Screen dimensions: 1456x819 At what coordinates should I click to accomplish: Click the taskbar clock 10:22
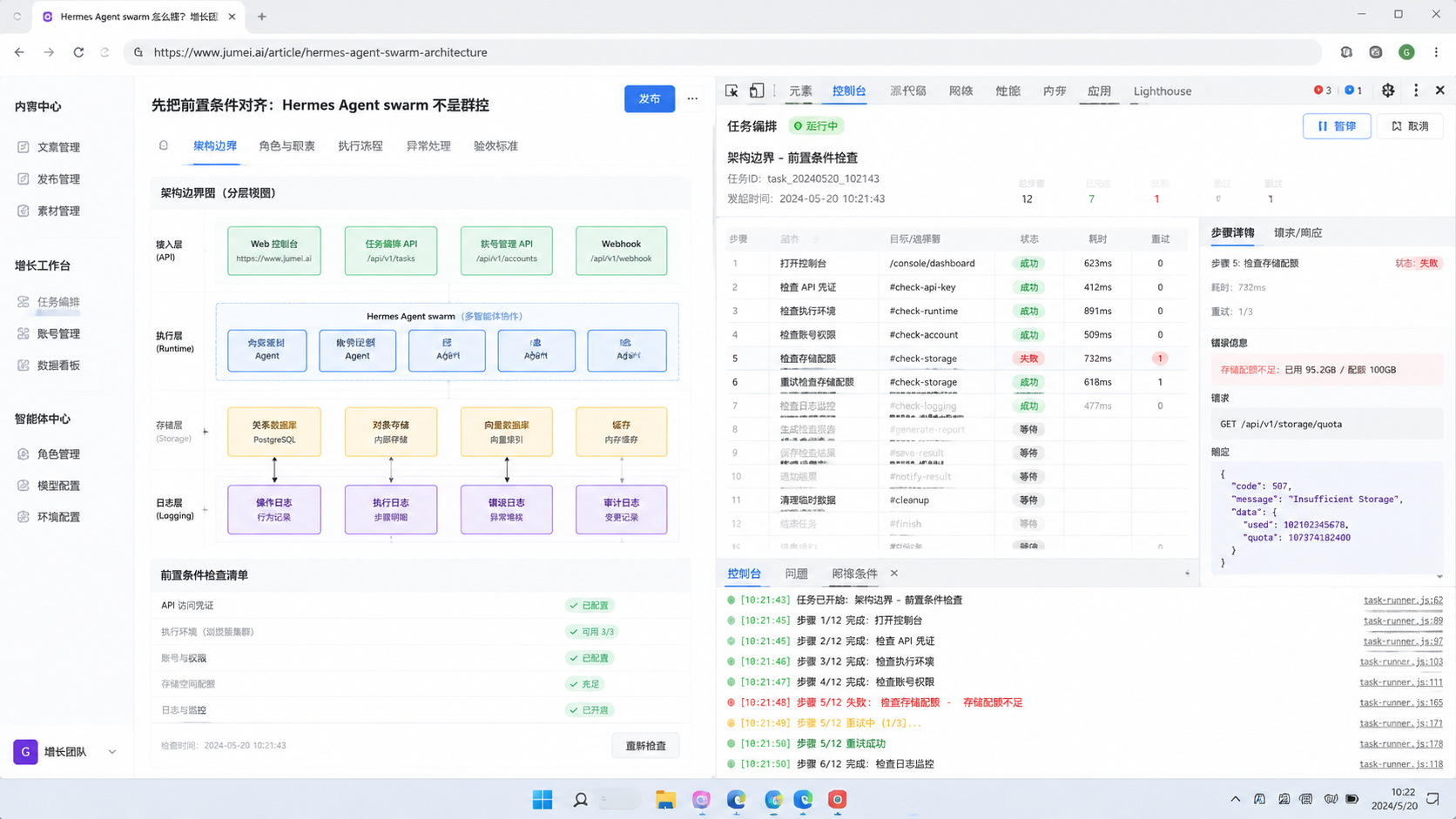[1403, 792]
